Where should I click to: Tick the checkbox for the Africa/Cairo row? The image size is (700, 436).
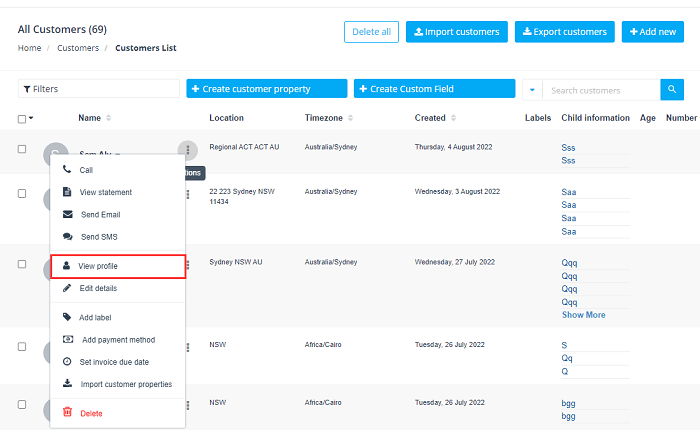tap(22, 346)
